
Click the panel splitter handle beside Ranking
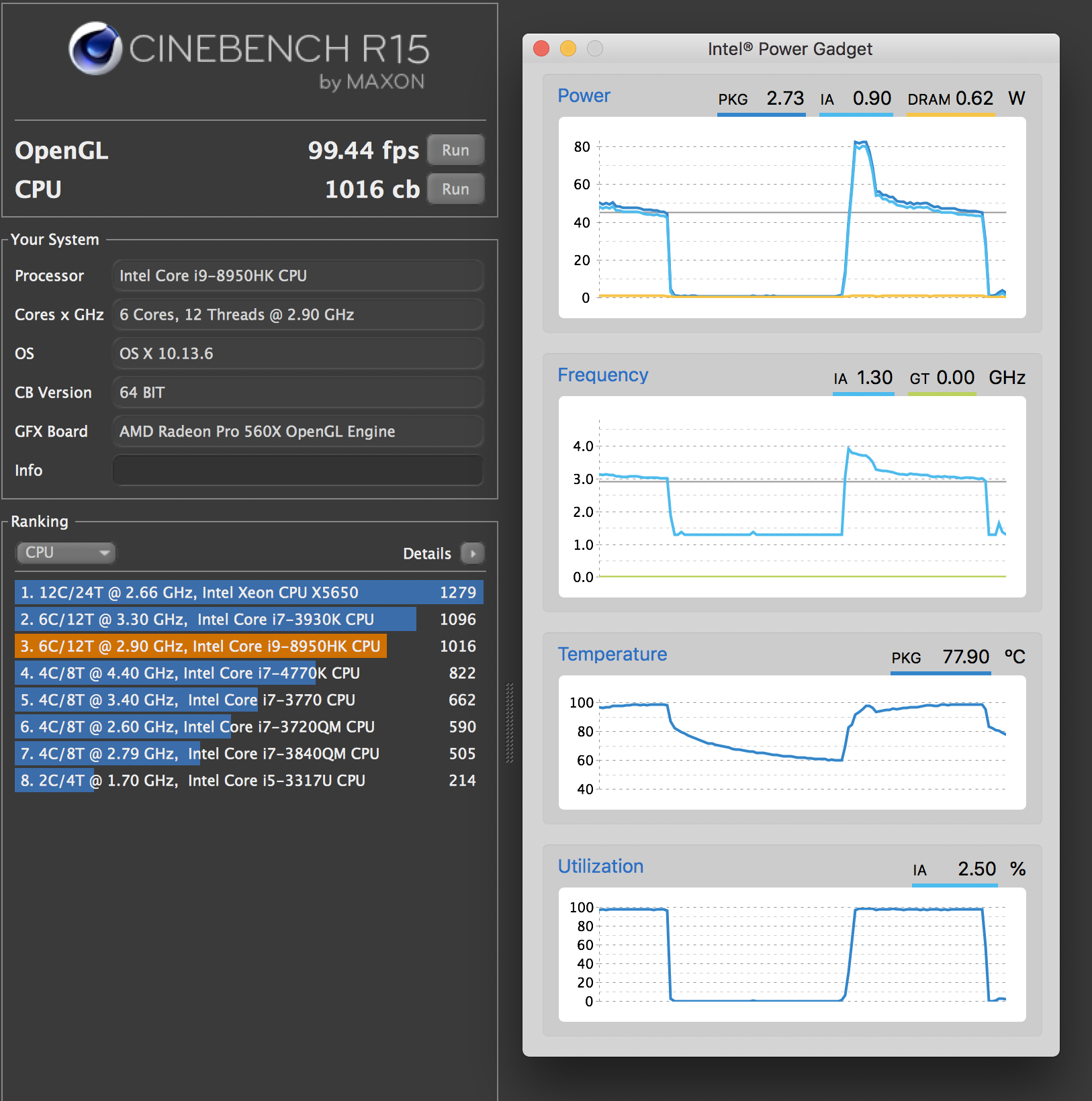(510, 723)
